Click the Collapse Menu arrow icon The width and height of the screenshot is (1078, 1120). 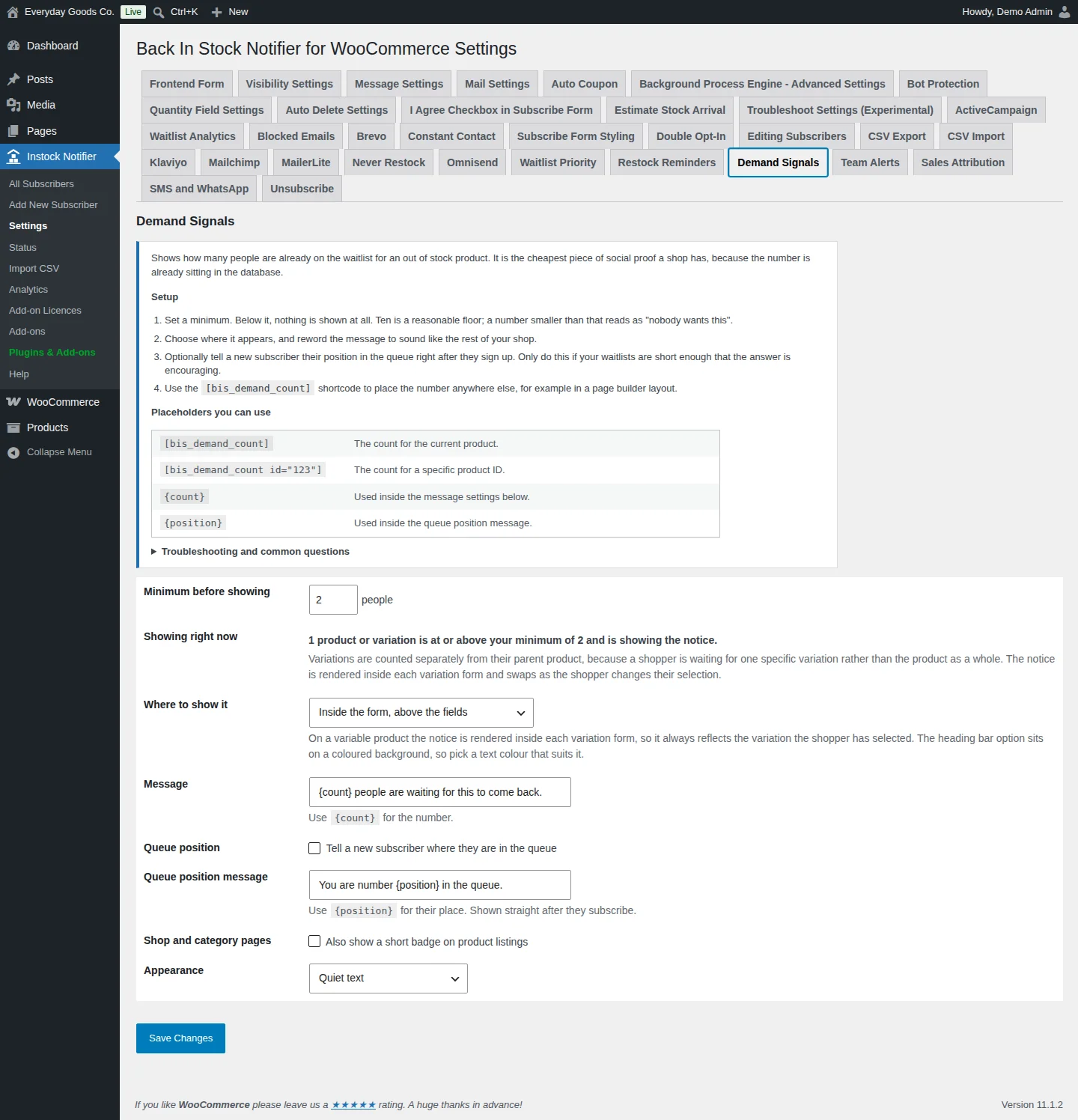(x=13, y=452)
